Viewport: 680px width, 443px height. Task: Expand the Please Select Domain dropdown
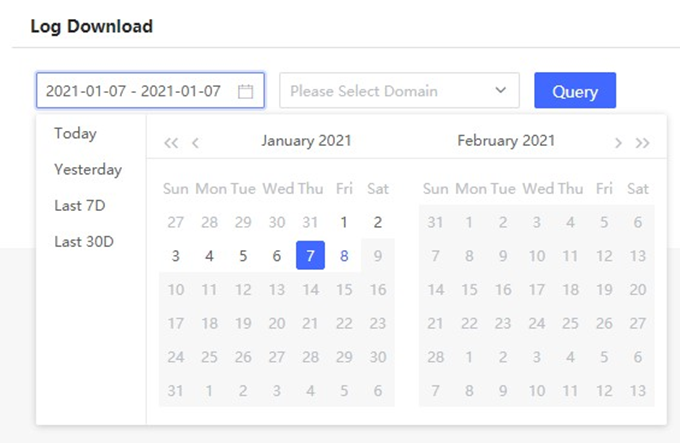tap(399, 91)
